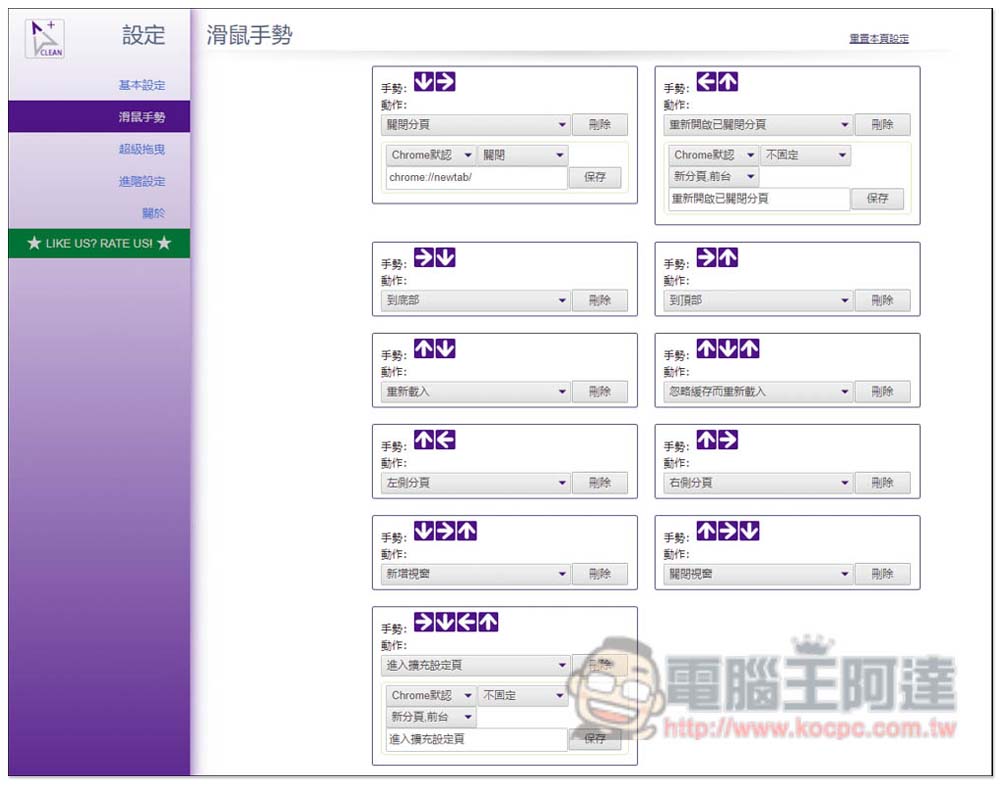This screenshot has height=785, width=1000.
Task: Open the 關閉分頁 action dropdown
Action: tap(476, 125)
